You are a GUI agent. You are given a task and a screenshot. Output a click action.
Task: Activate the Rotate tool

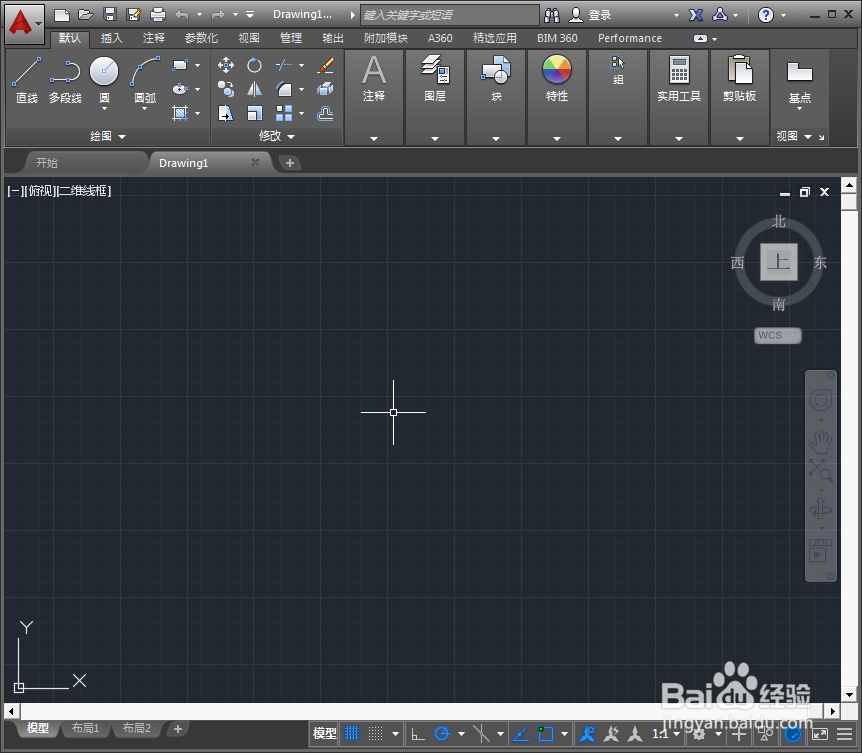tap(254, 65)
